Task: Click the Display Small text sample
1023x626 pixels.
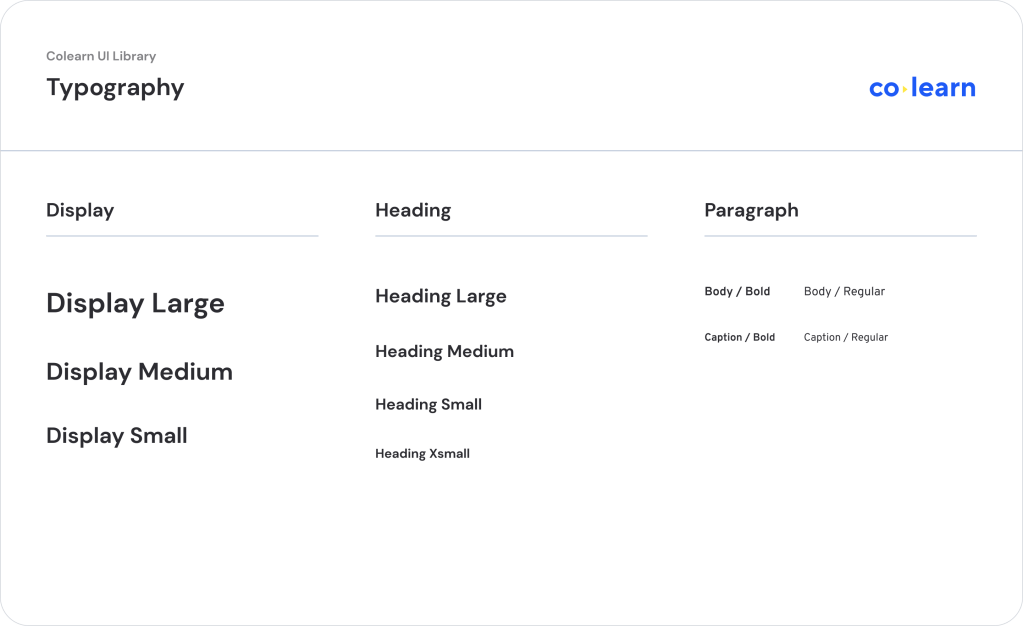Action: pos(117,436)
